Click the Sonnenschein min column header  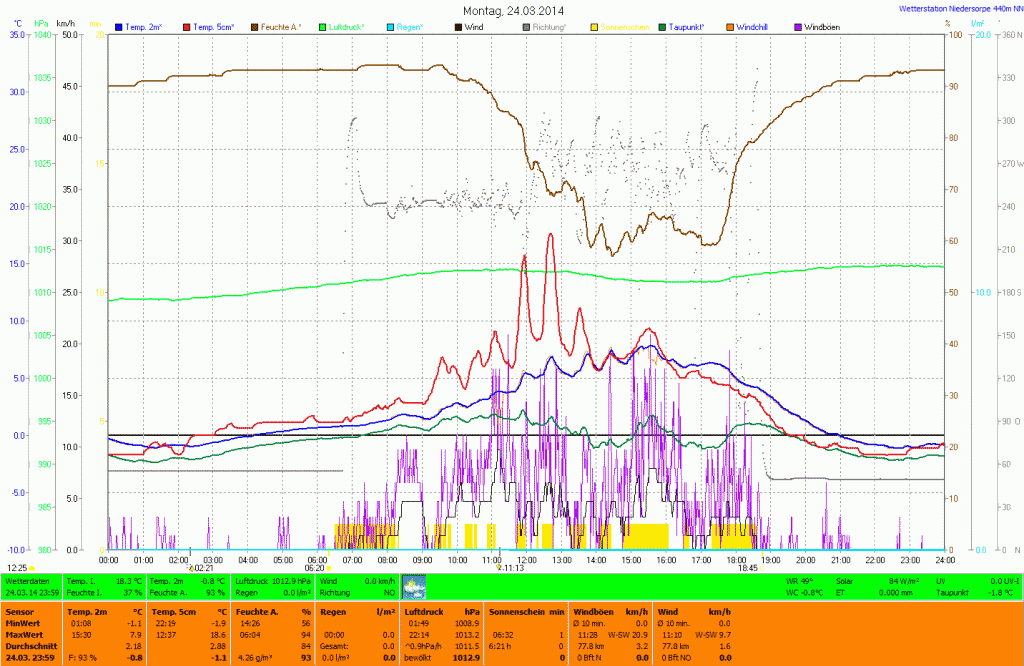pos(527,610)
